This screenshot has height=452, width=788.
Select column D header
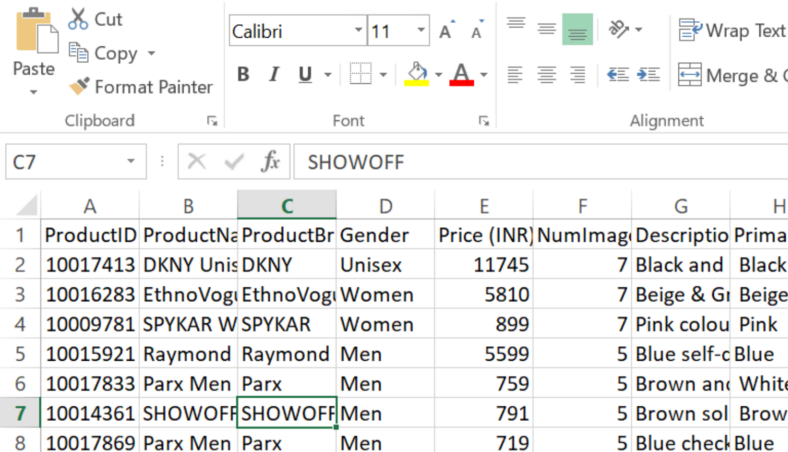(x=385, y=206)
